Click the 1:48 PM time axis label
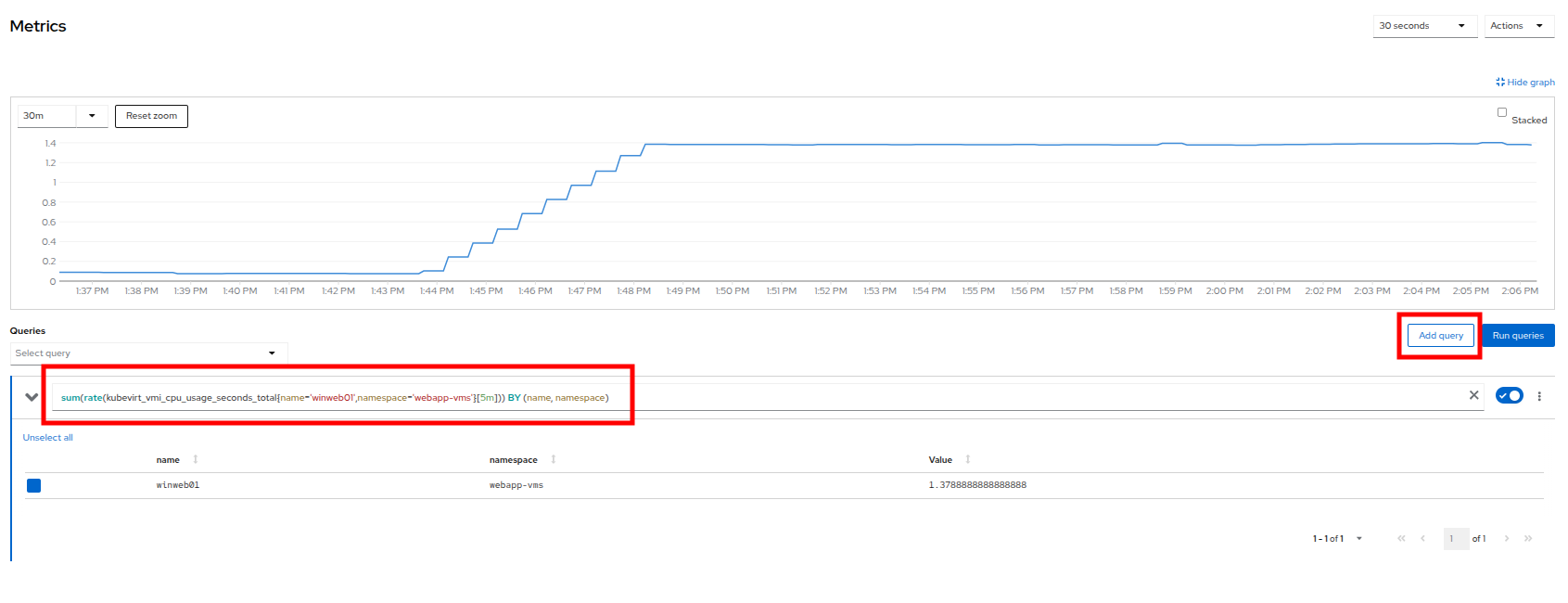1568x603 pixels. coord(634,291)
